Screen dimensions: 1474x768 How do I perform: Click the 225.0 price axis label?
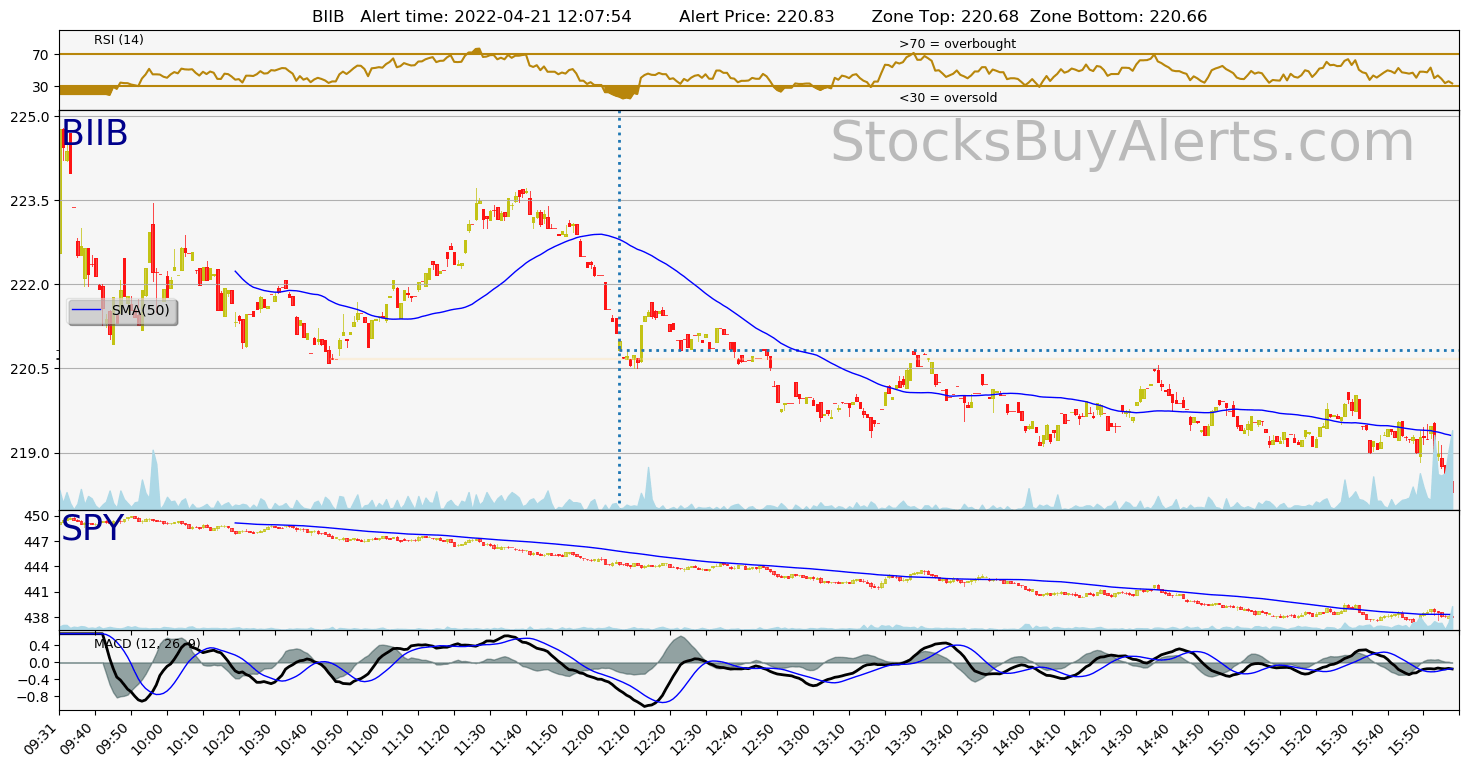click(29, 117)
